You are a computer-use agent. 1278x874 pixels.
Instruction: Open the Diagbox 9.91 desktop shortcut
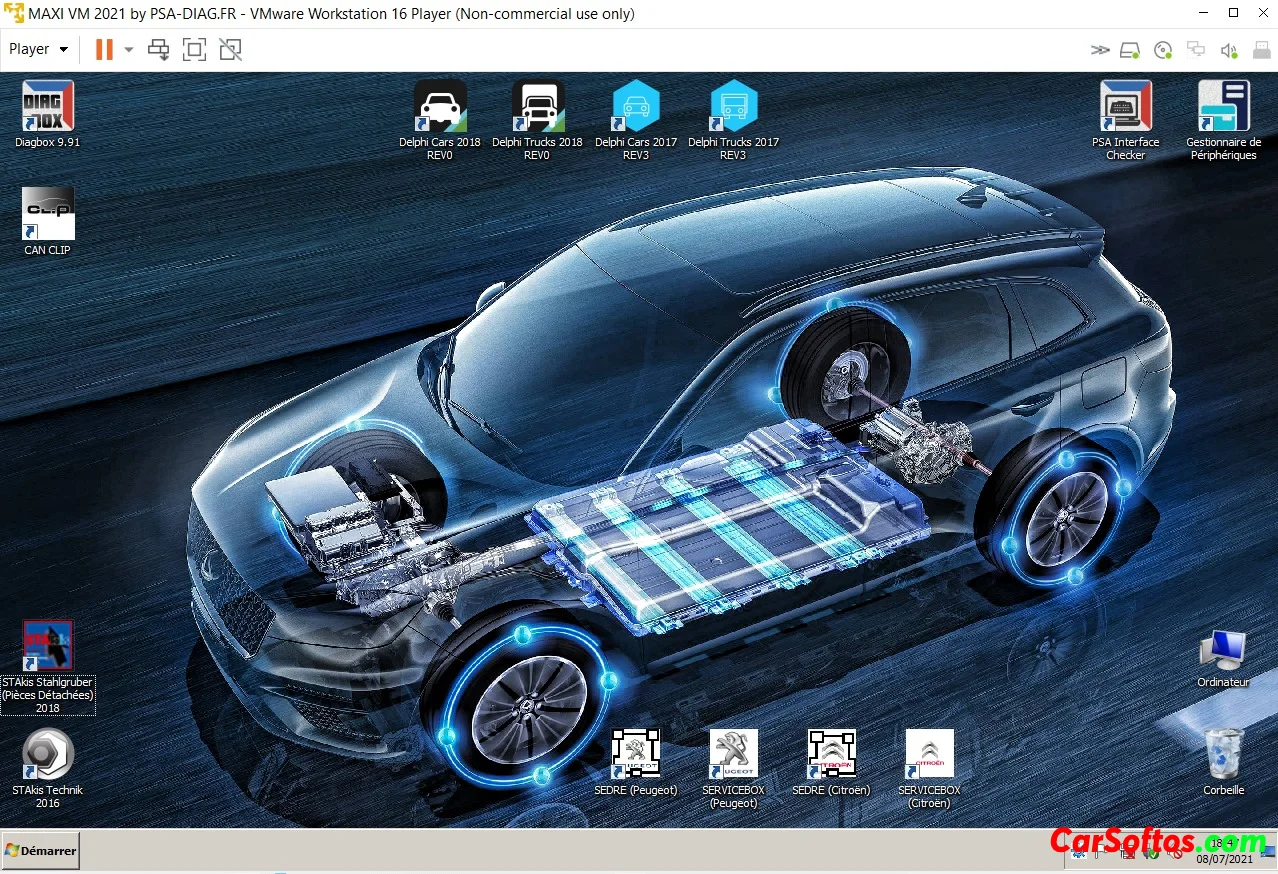pyautogui.click(x=47, y=106)
